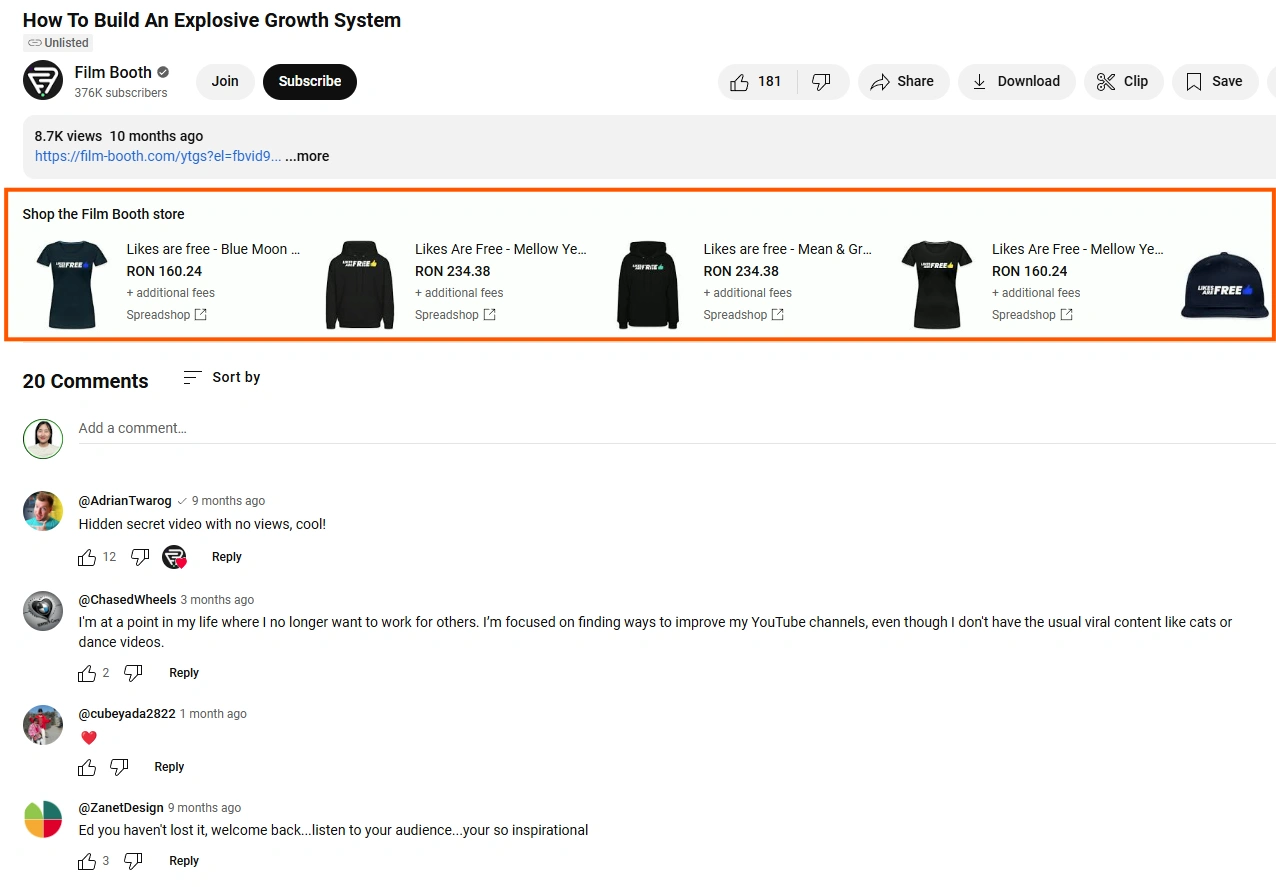Like AdrianTwarog's comment
Viewport: 1276px width, 887px height.
pyautogui.click(x=87, y=557)
